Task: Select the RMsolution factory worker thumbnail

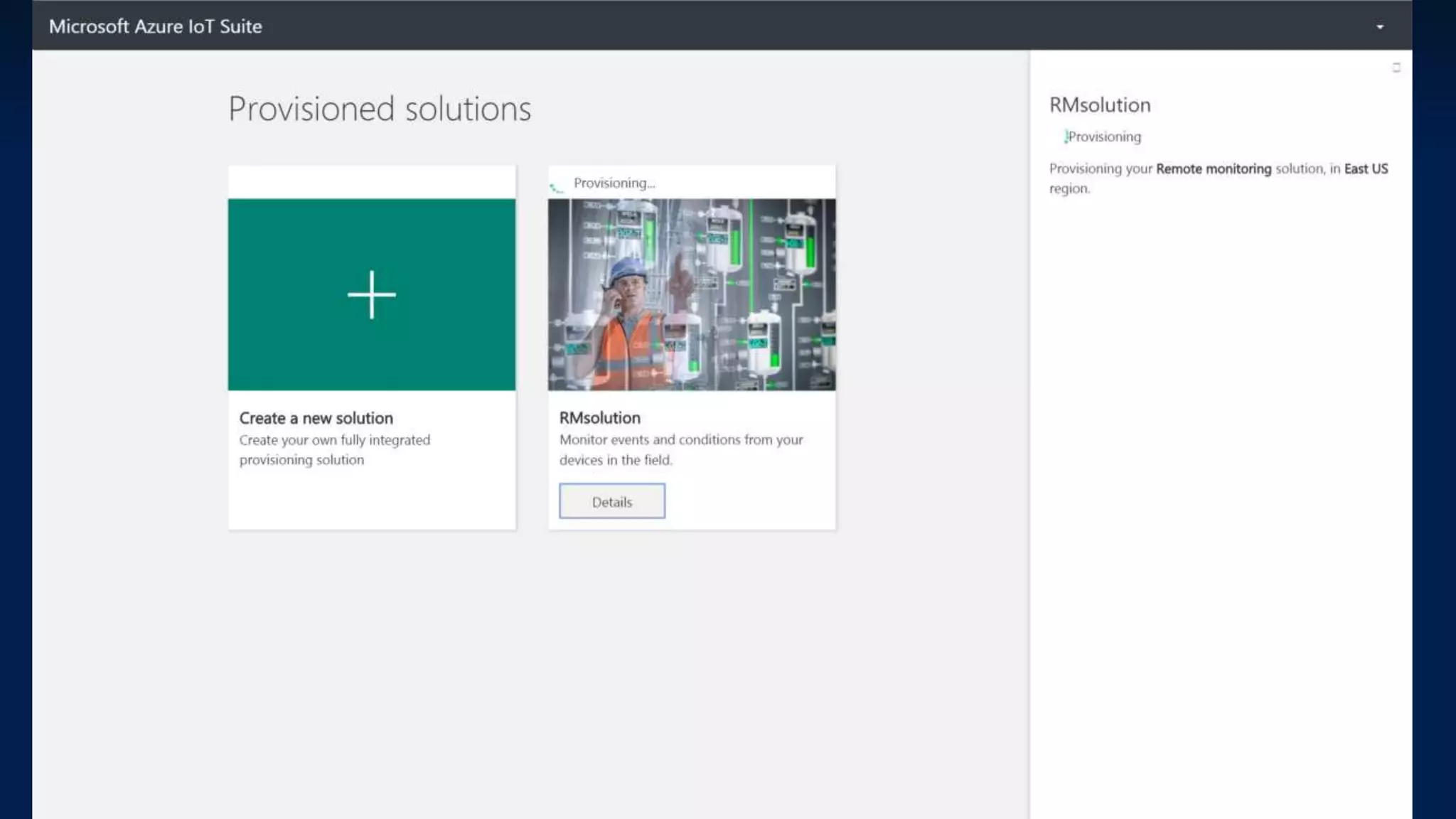Action: tap(691, 294)
